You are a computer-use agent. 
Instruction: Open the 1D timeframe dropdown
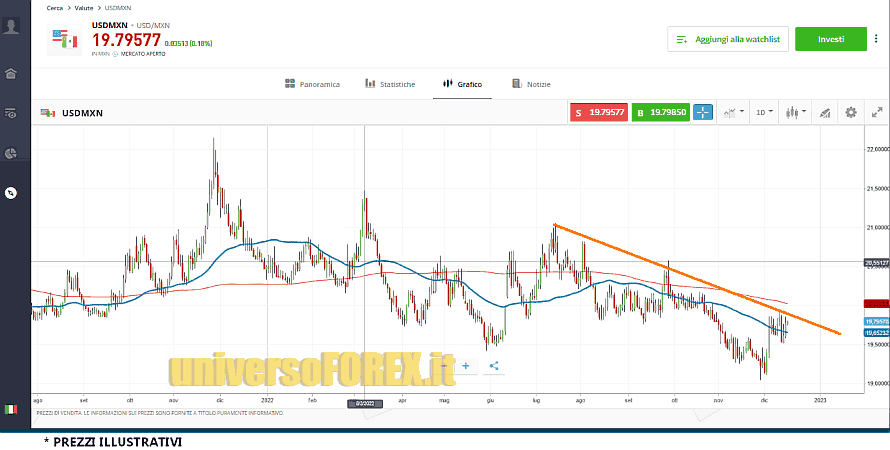(x=764, y=112)
